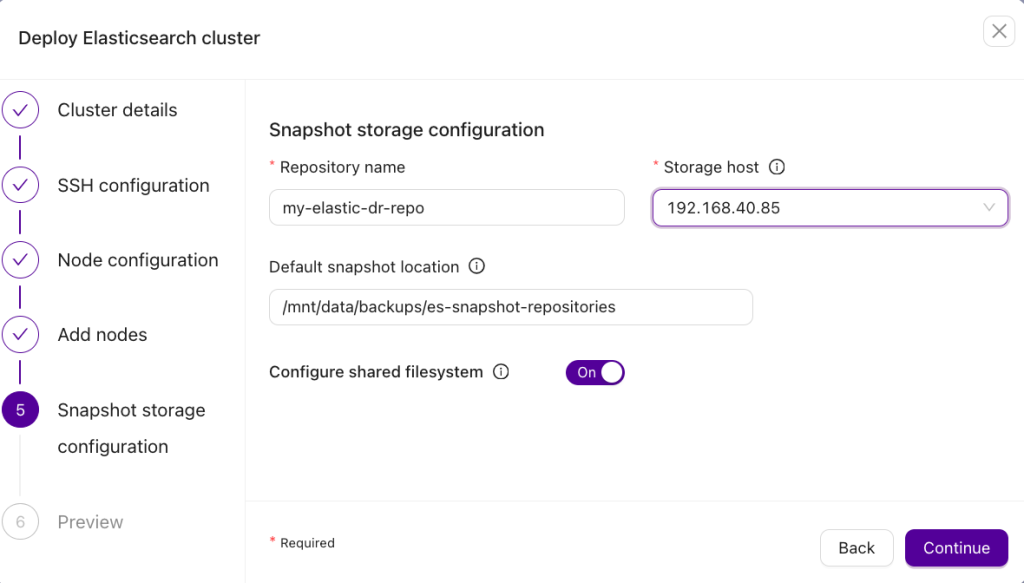Go to the Cluster details step

tap(118, 110)
